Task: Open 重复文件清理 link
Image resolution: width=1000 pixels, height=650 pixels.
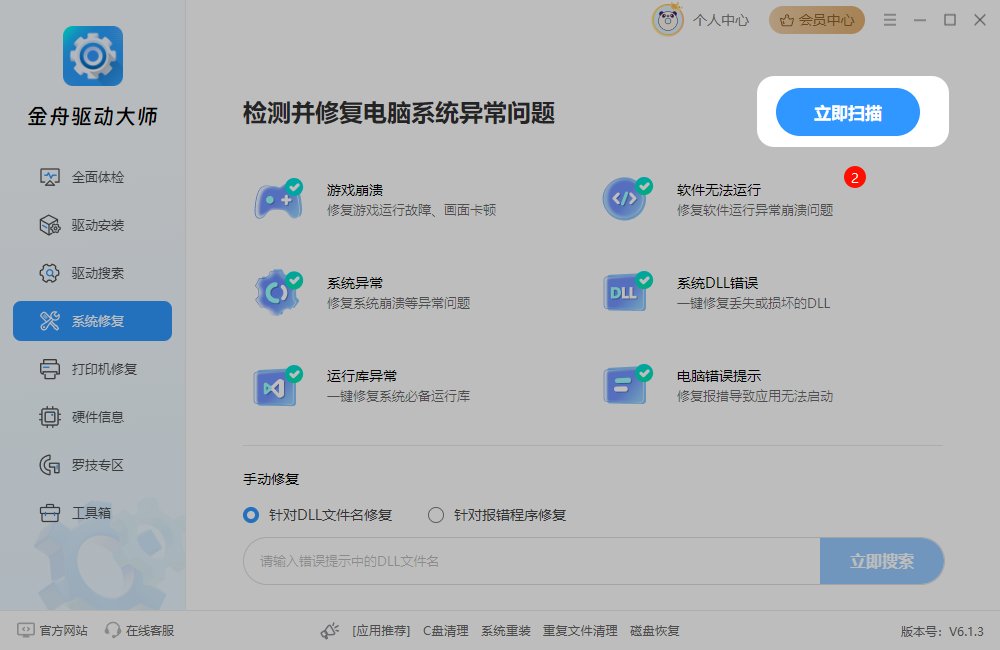Action: point(580,631)
